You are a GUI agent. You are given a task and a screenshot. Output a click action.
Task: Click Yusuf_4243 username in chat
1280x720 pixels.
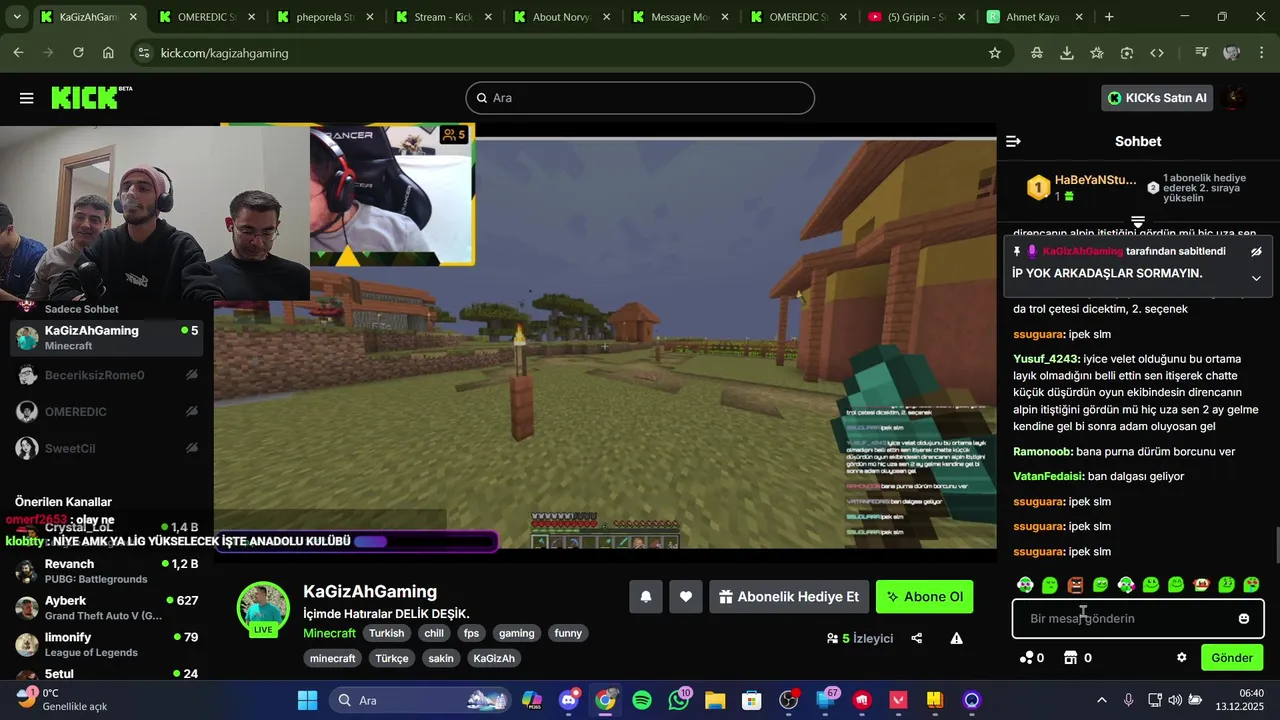tap(1046, 359)
